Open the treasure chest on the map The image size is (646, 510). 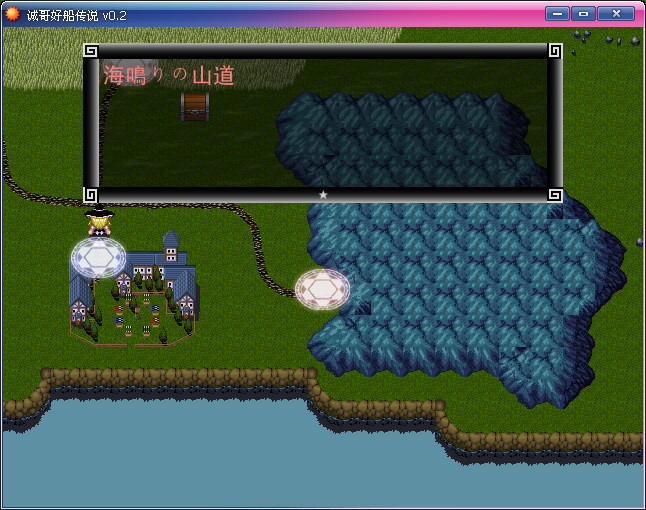pos(195,107)
